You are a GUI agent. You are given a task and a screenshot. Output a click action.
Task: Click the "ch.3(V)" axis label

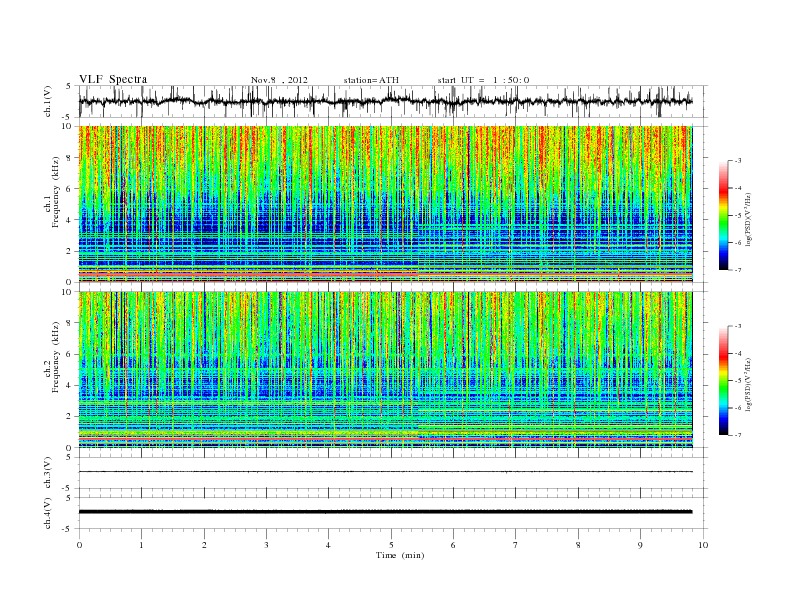(x=48, y=473)
